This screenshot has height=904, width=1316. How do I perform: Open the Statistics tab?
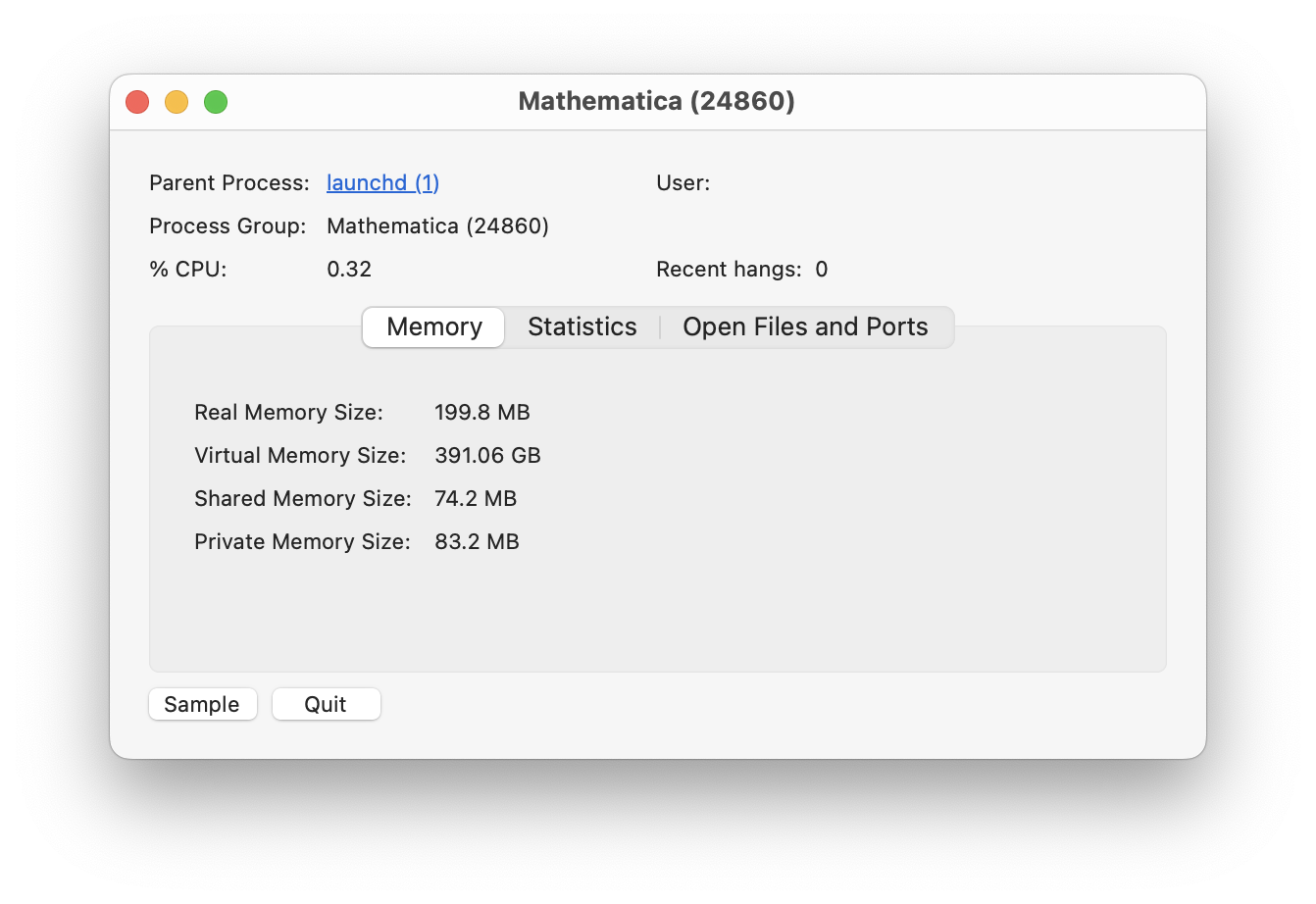582,327
